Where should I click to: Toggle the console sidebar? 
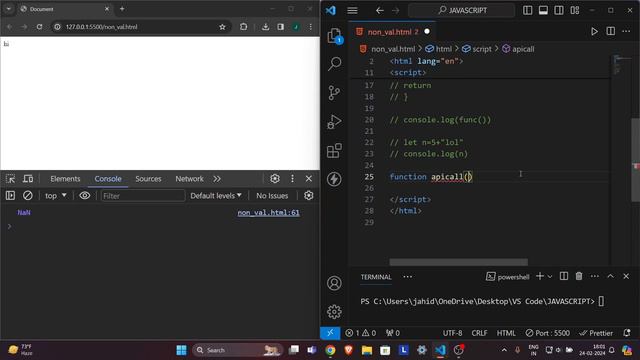tap(10, 196)
